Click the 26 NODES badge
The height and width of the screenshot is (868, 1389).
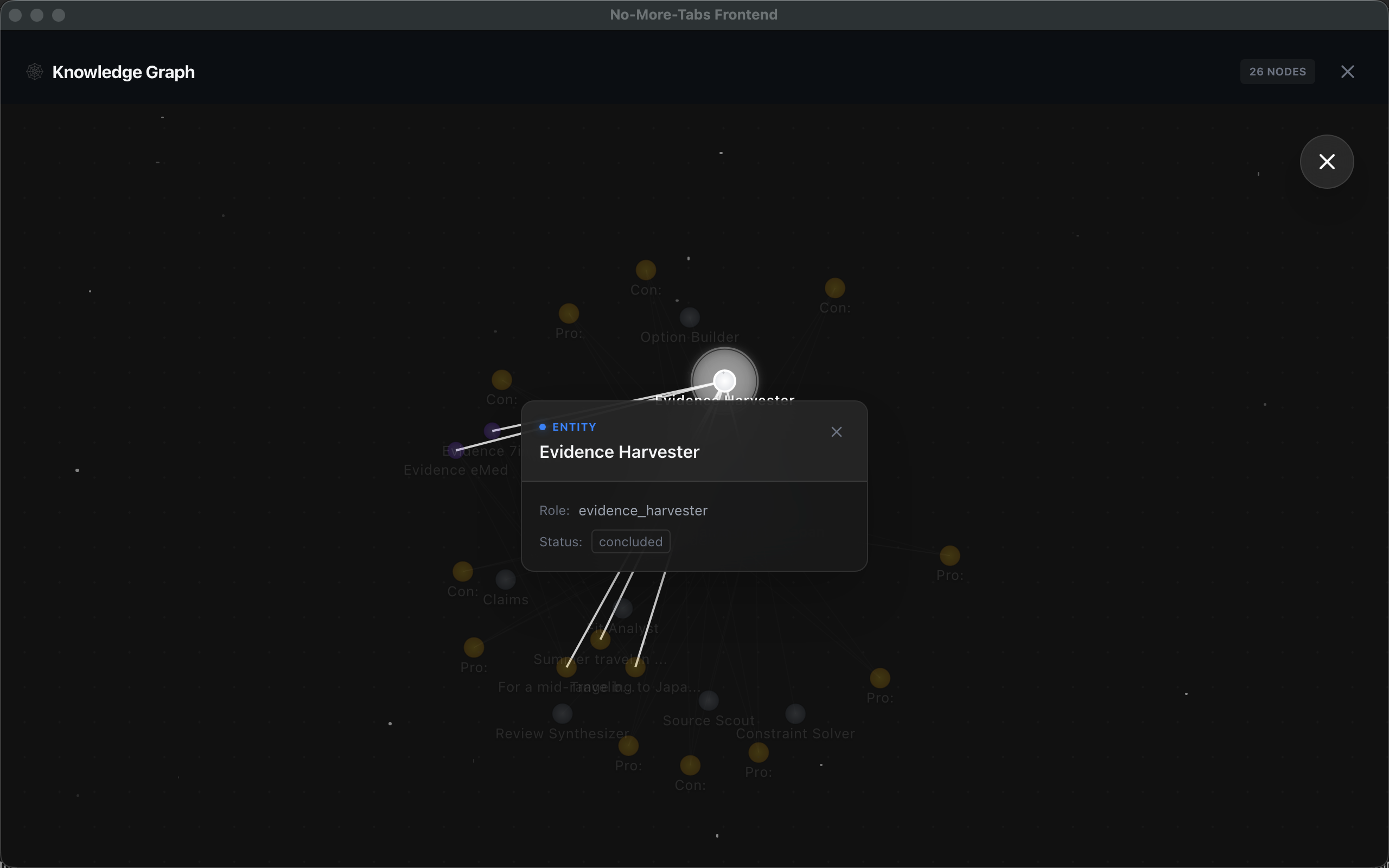[x=1277, y=72]
